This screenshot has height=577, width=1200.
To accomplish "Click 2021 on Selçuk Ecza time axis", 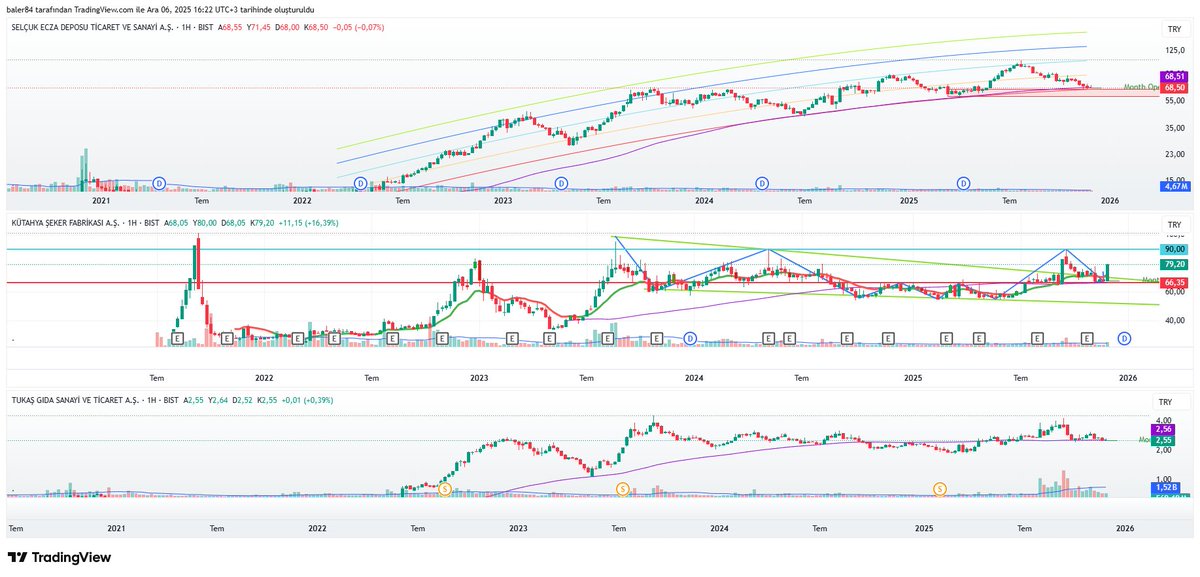I will (x=101, y=200).
